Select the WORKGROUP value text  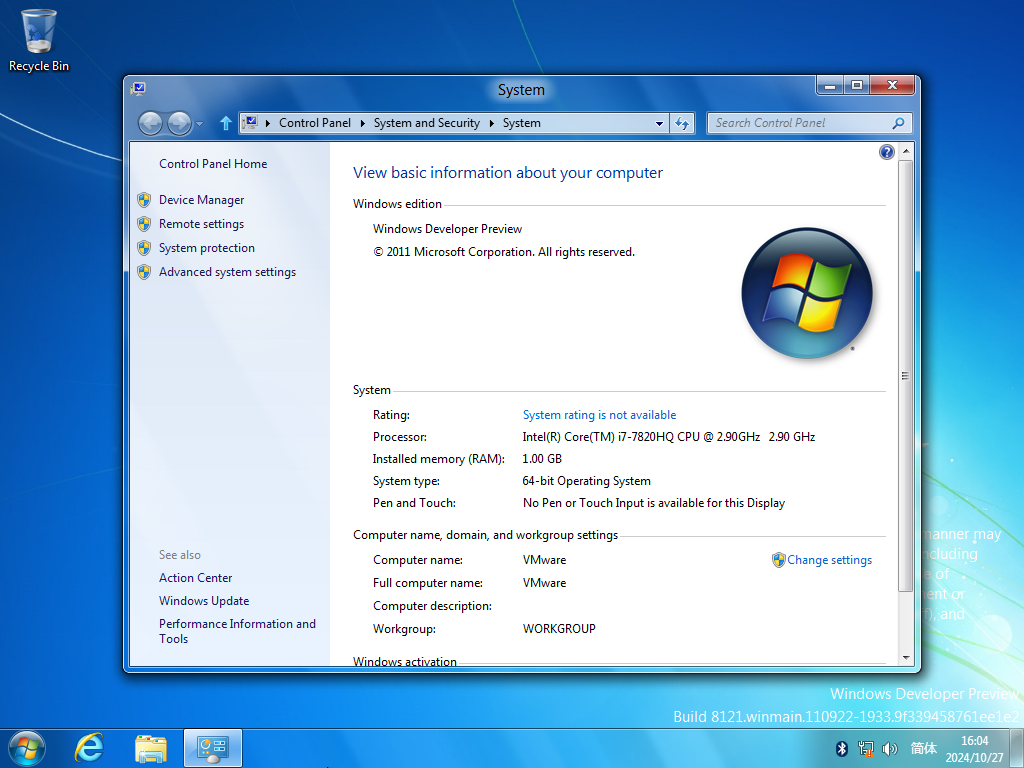click(559, 629)
